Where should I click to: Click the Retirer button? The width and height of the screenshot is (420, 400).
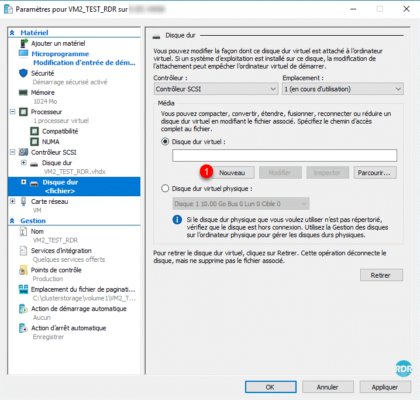click(x=381, y=275)
